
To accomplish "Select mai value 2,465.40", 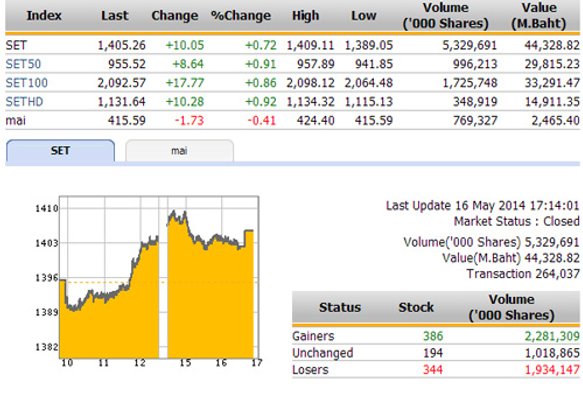I will [x=555, y=120].
